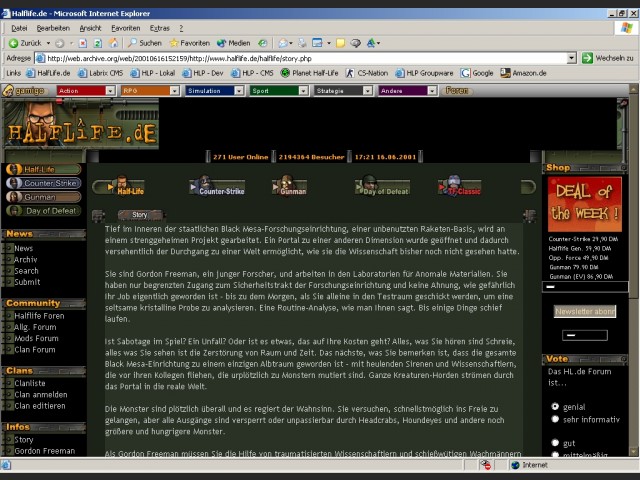This screenshot has height=480, width=640.
Task: Click the newsletter email input field
Action: 584,336
